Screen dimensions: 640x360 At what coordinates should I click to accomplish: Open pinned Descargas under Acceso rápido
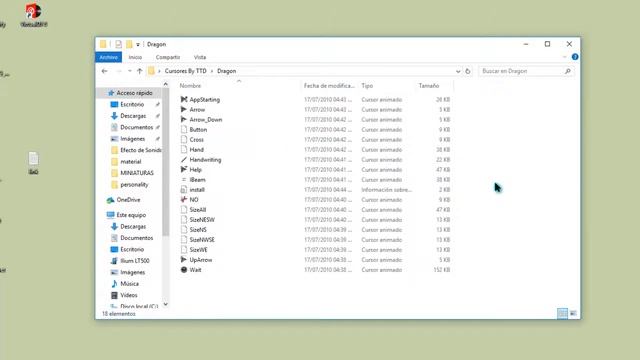tap(133, 116)
